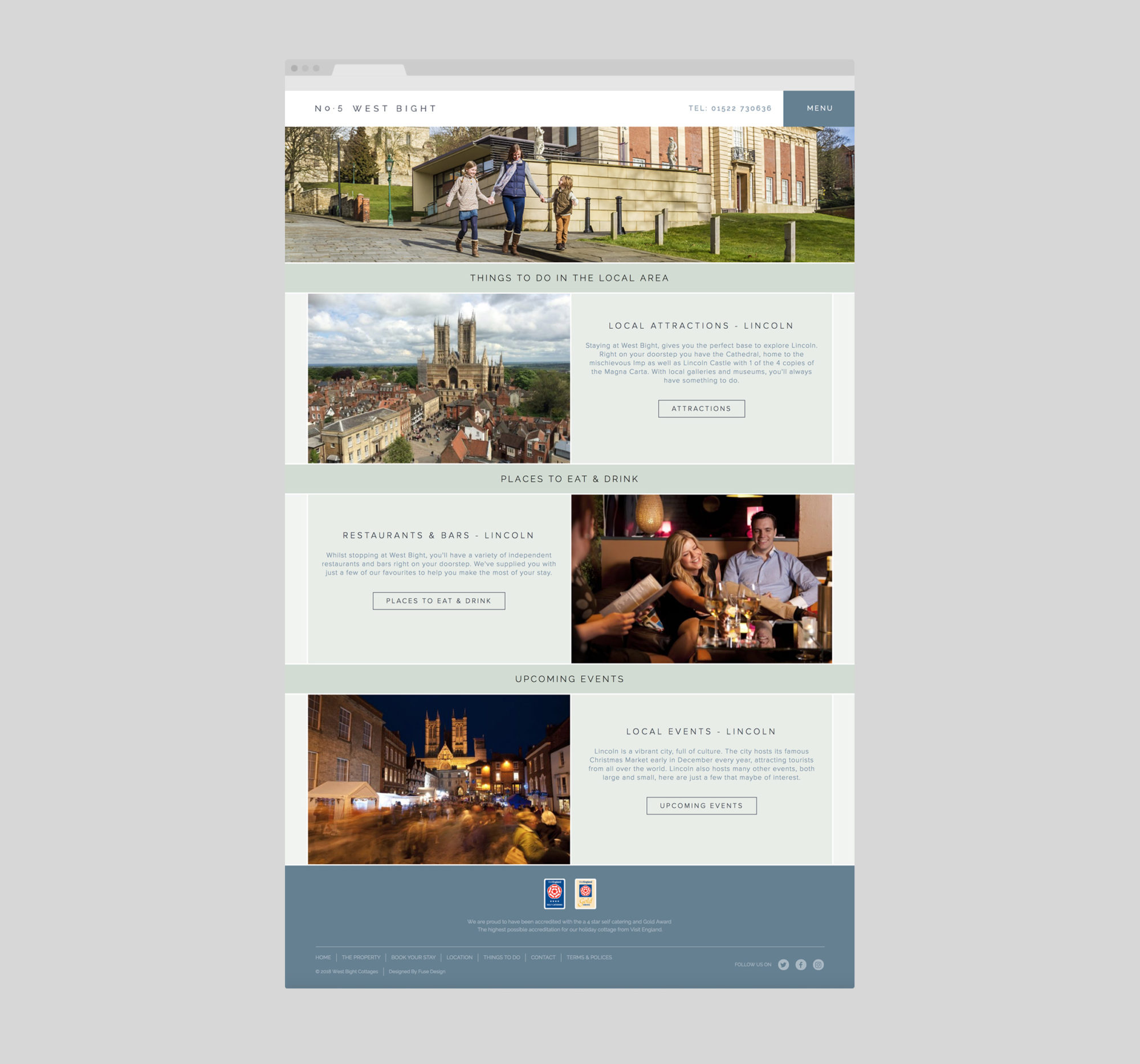
Task: Expand the THINGS TO DO navigation link
Action: pos(501,957)
